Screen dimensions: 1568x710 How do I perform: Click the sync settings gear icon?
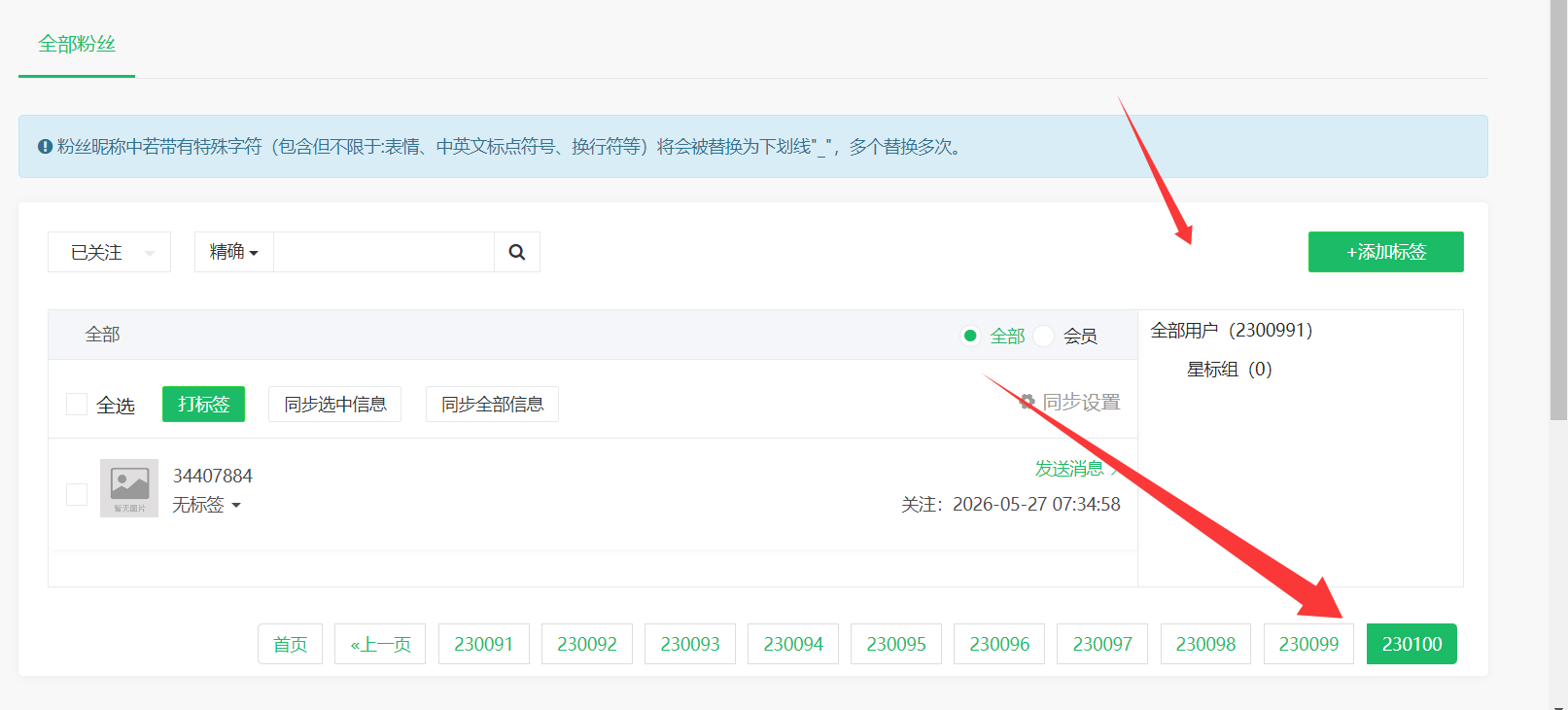click(x=1028, y=402)
